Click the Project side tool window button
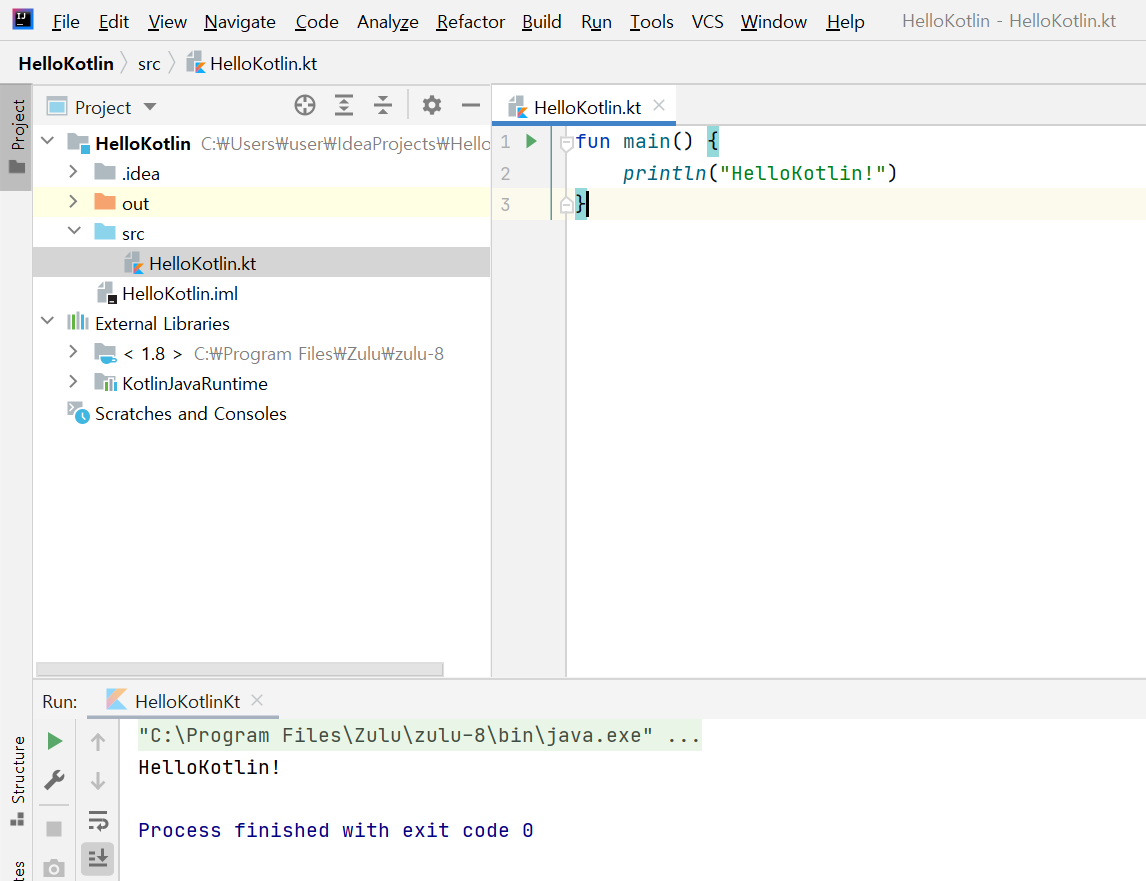The height and width of the screenshot is (881, 1146). [16, 137]
